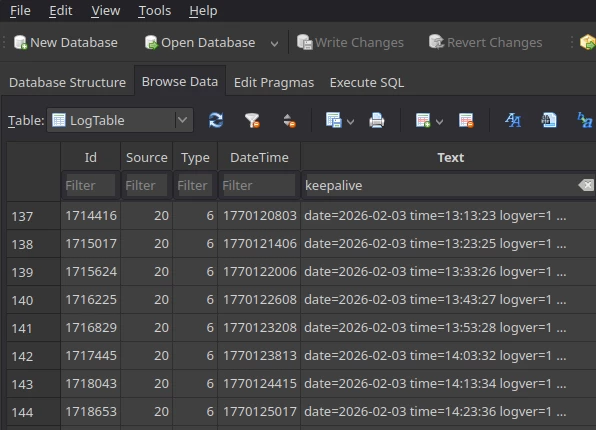
Task: Click the Open Database toolbar button
Action: click(200, 42)
